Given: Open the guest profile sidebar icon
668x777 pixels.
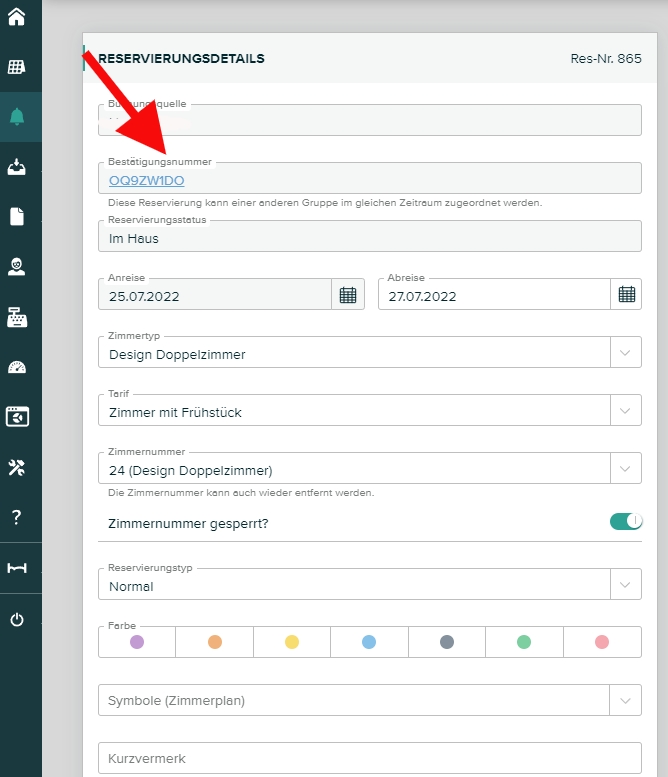Looking at the screenshot, I should (x=16, y=266).
